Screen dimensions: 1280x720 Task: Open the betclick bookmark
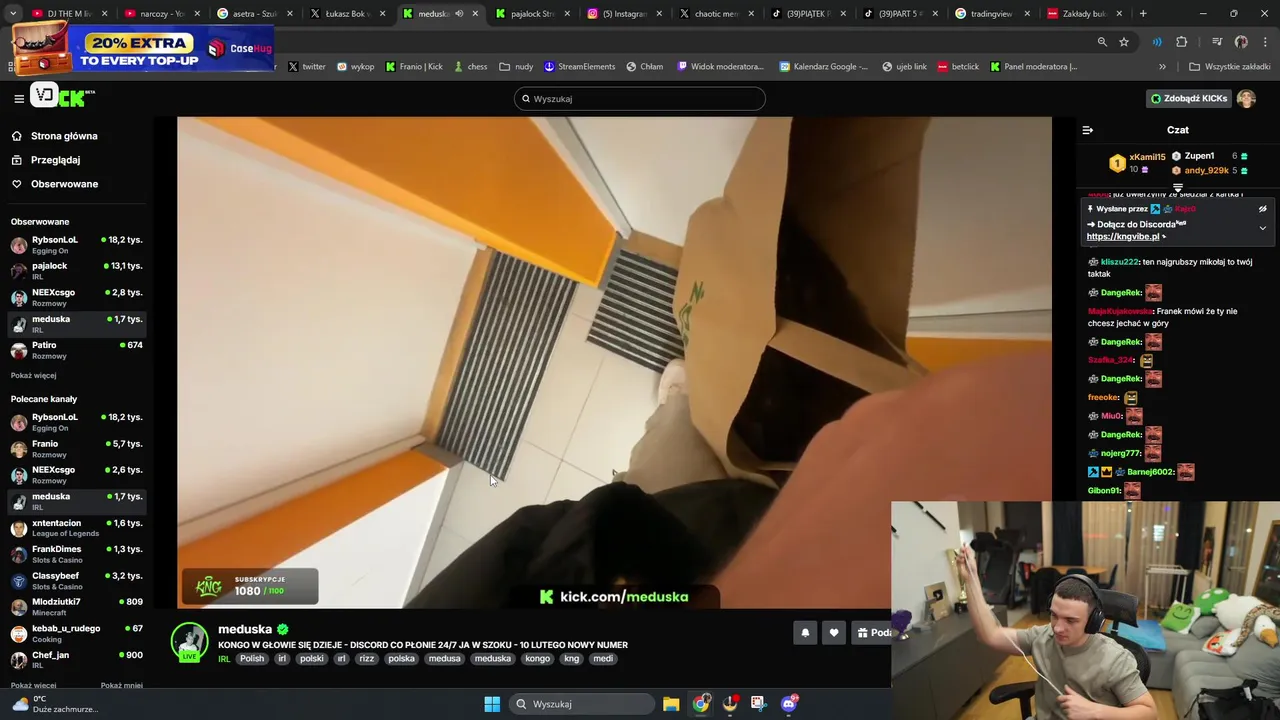pyautogui.click(x=958, y=67)
